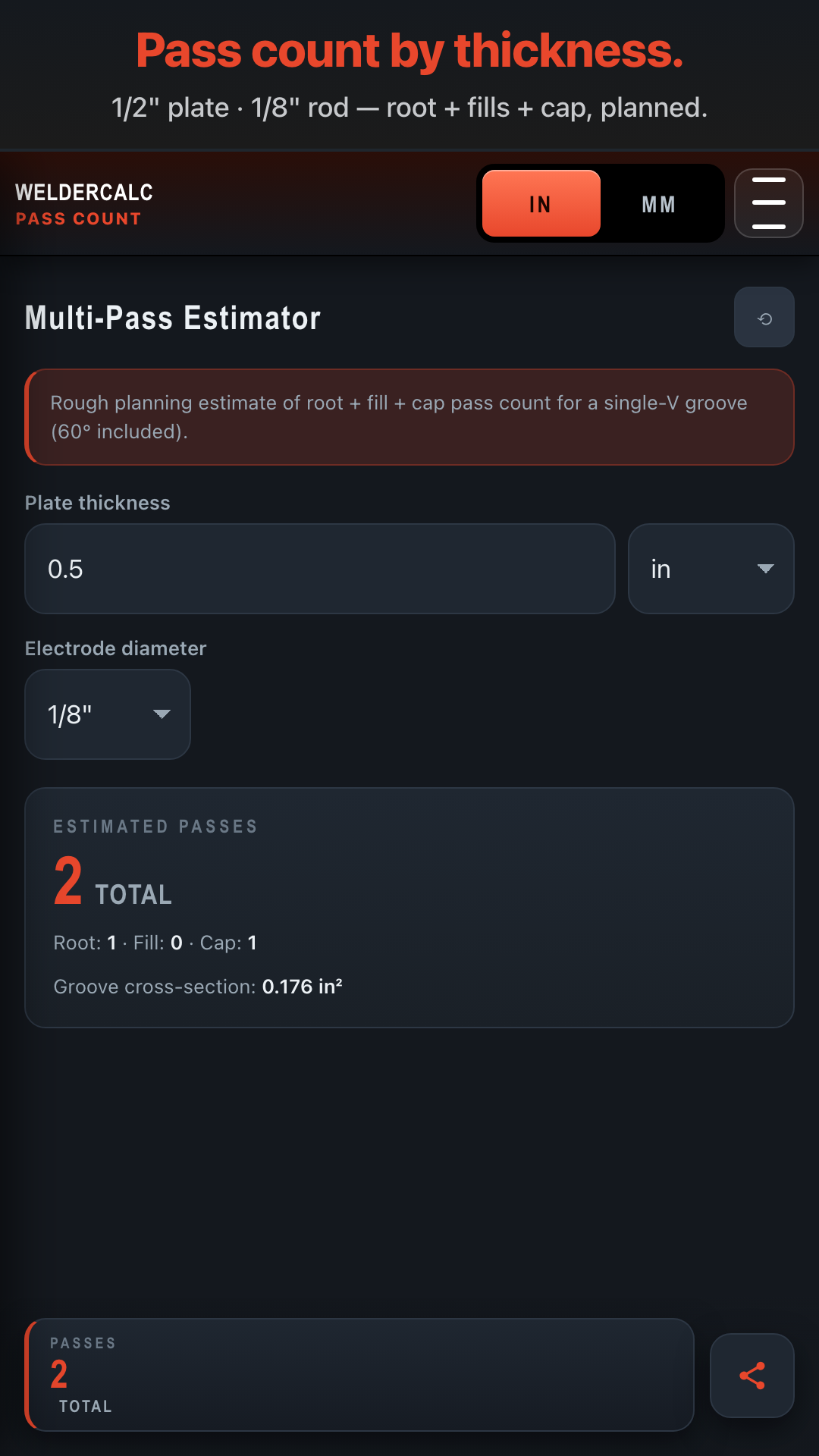819x1456 pixels.
Task: Switch units to IN
Action: pos(541,204)
